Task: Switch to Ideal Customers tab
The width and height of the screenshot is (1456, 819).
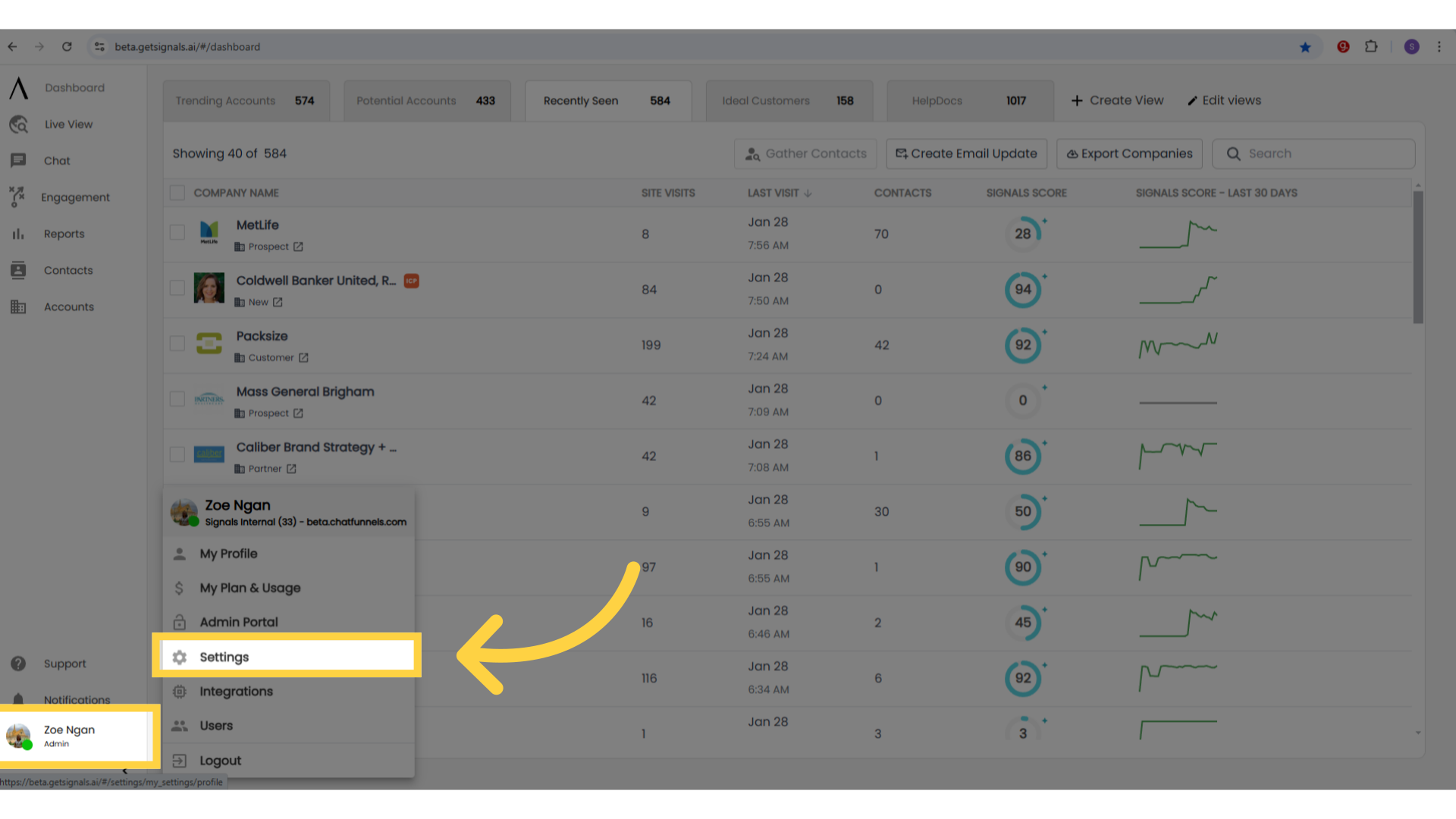Action: [x=789, y=101]
